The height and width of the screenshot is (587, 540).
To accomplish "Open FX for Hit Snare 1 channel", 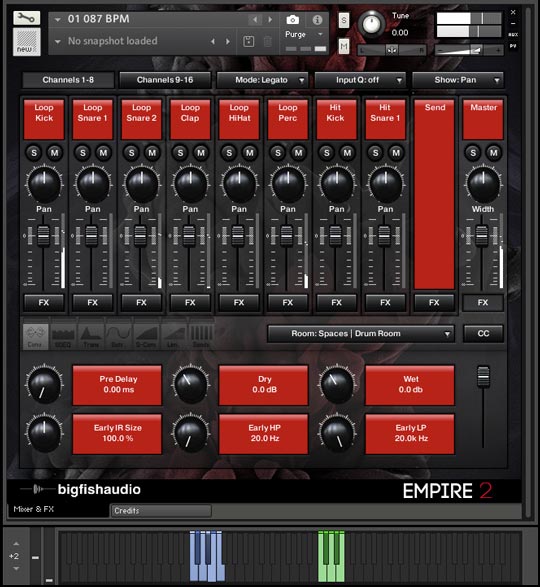I will [385, 302].
